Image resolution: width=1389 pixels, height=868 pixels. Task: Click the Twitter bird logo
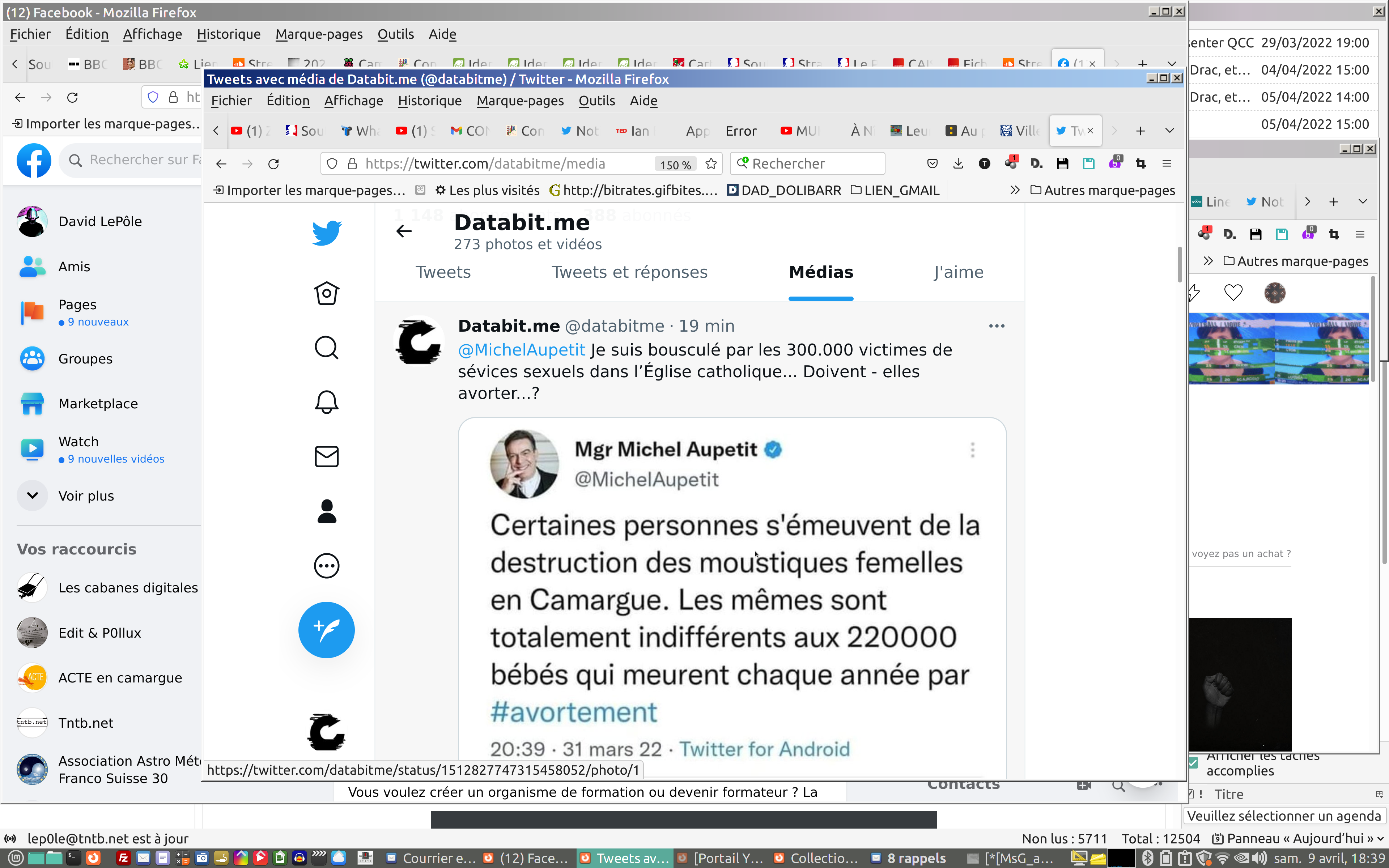tap(327, 233)
